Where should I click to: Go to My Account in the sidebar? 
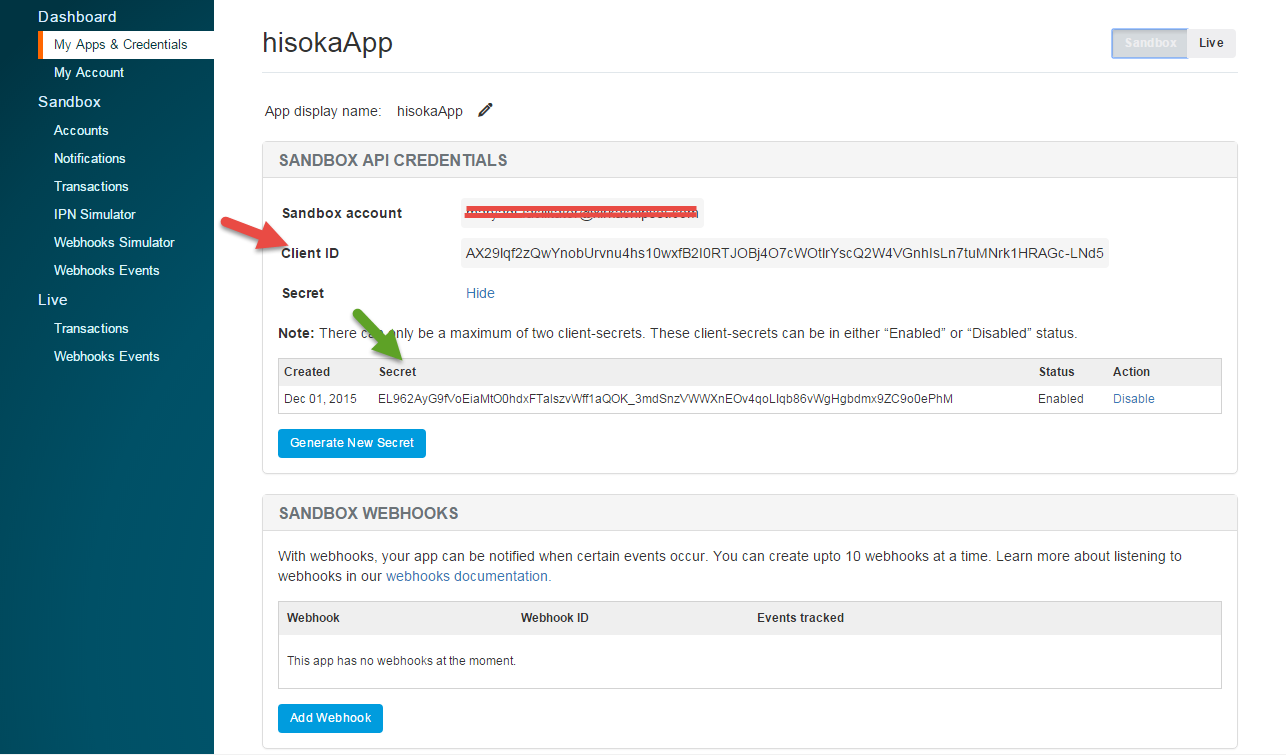pyautogui.click(x=89, y=73)
